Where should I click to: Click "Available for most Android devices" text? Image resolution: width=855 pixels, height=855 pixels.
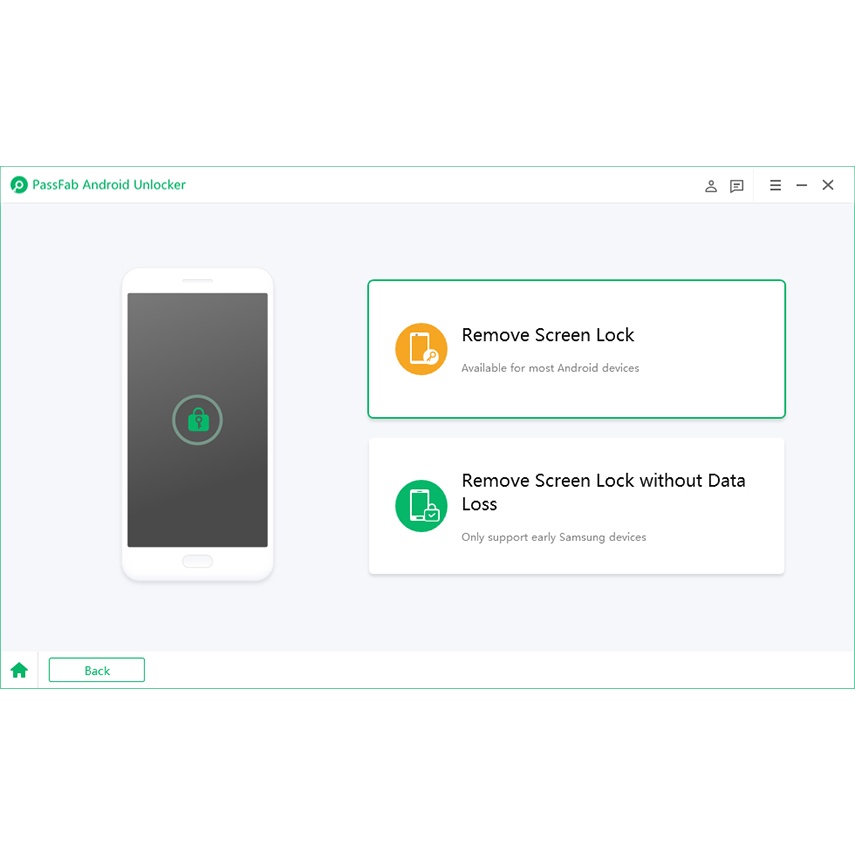coord(550,368)
